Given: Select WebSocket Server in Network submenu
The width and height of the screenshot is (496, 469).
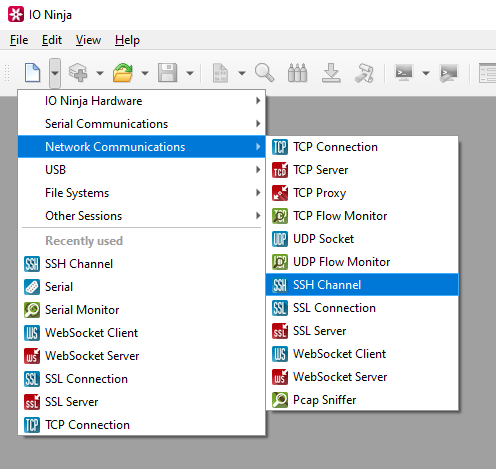Looking at the screenshot, I should 362,377.
